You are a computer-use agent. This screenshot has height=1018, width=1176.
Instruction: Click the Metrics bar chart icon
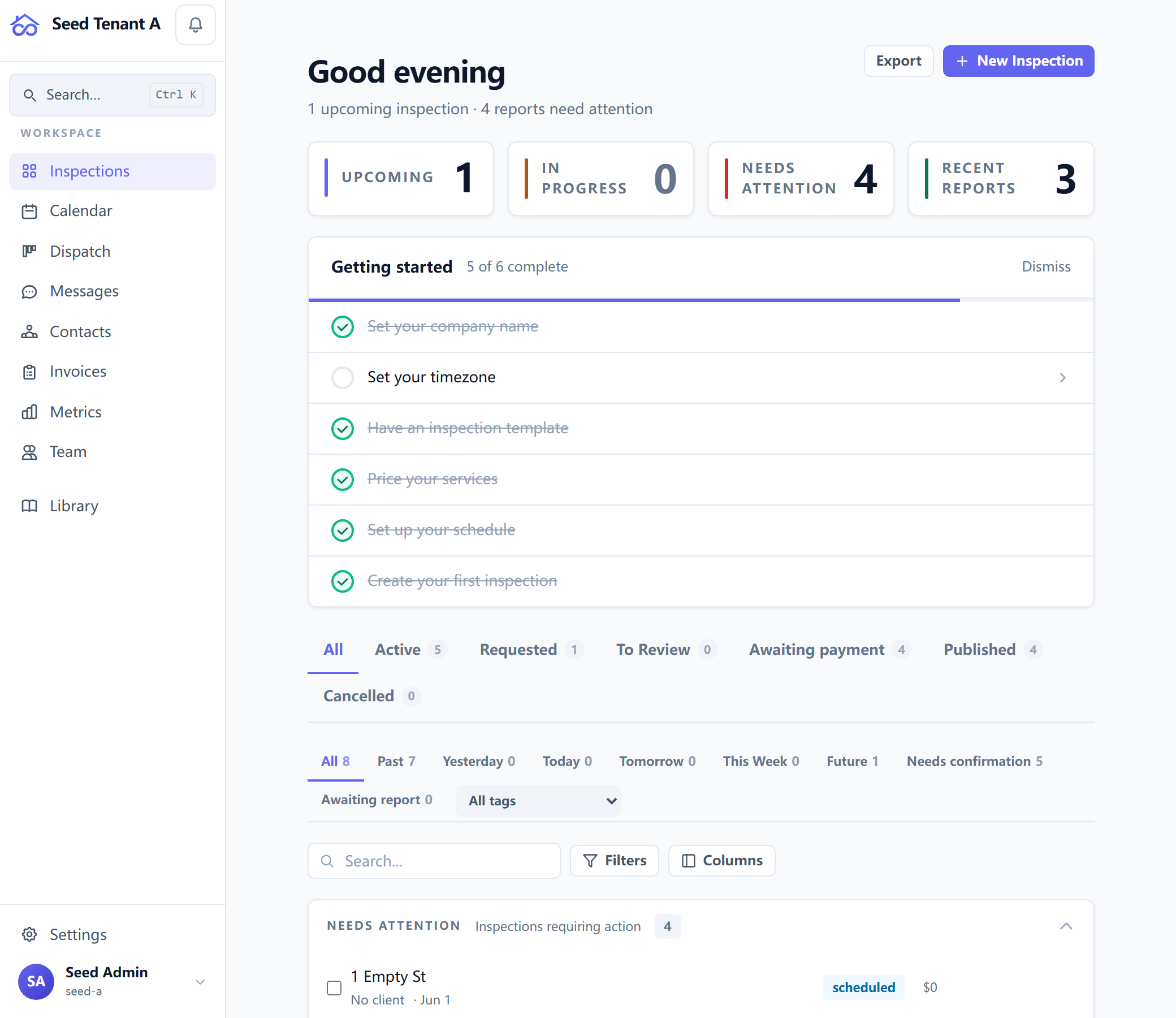point(29,412)
